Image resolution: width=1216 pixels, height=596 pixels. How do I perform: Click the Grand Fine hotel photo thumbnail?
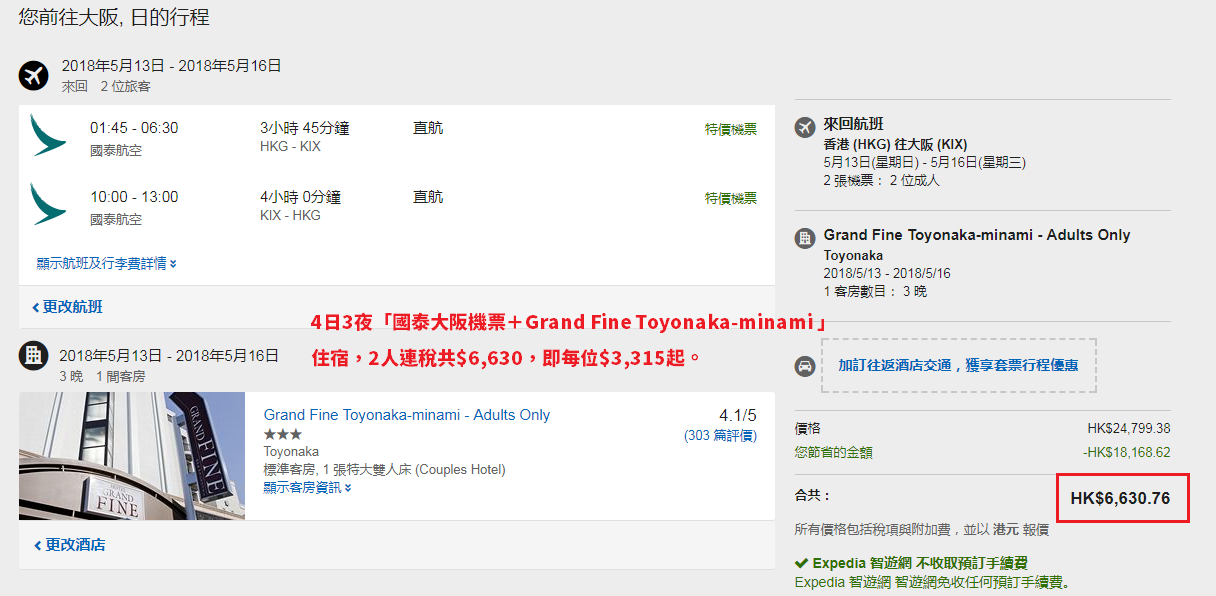coord(132,456)
